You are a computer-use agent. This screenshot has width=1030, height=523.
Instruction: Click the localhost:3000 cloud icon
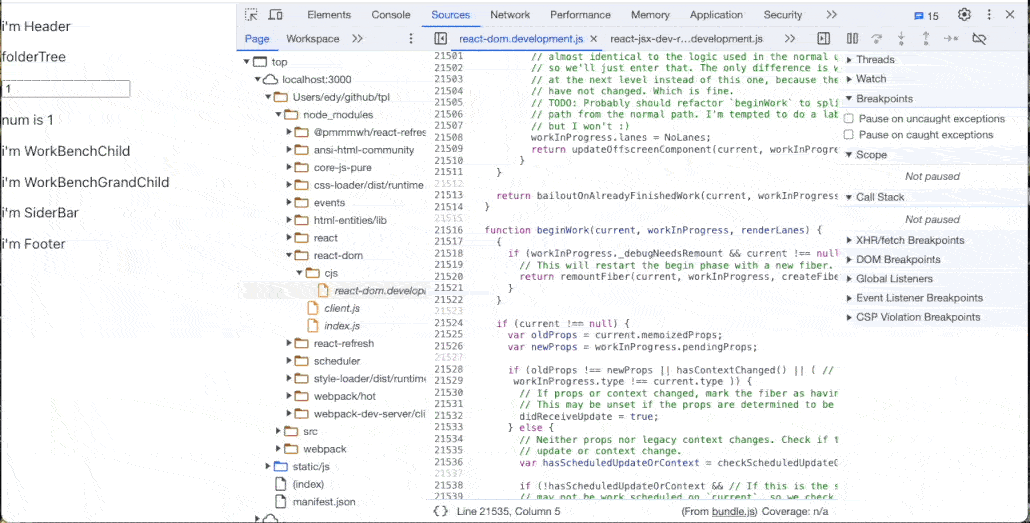click(x=270, y=80)
